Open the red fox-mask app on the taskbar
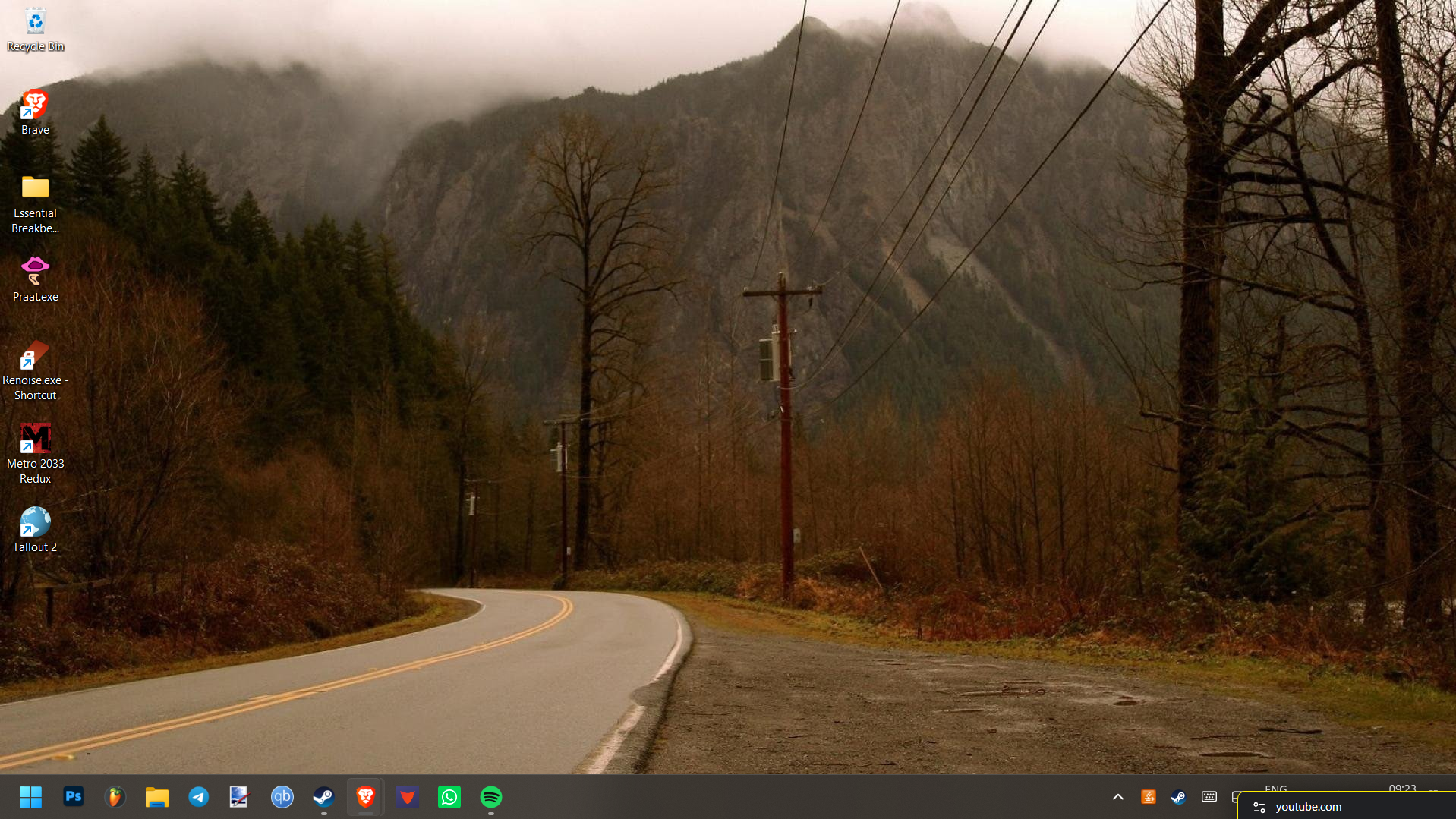The width and height of the screenshot is (1456, 819). 408,797
